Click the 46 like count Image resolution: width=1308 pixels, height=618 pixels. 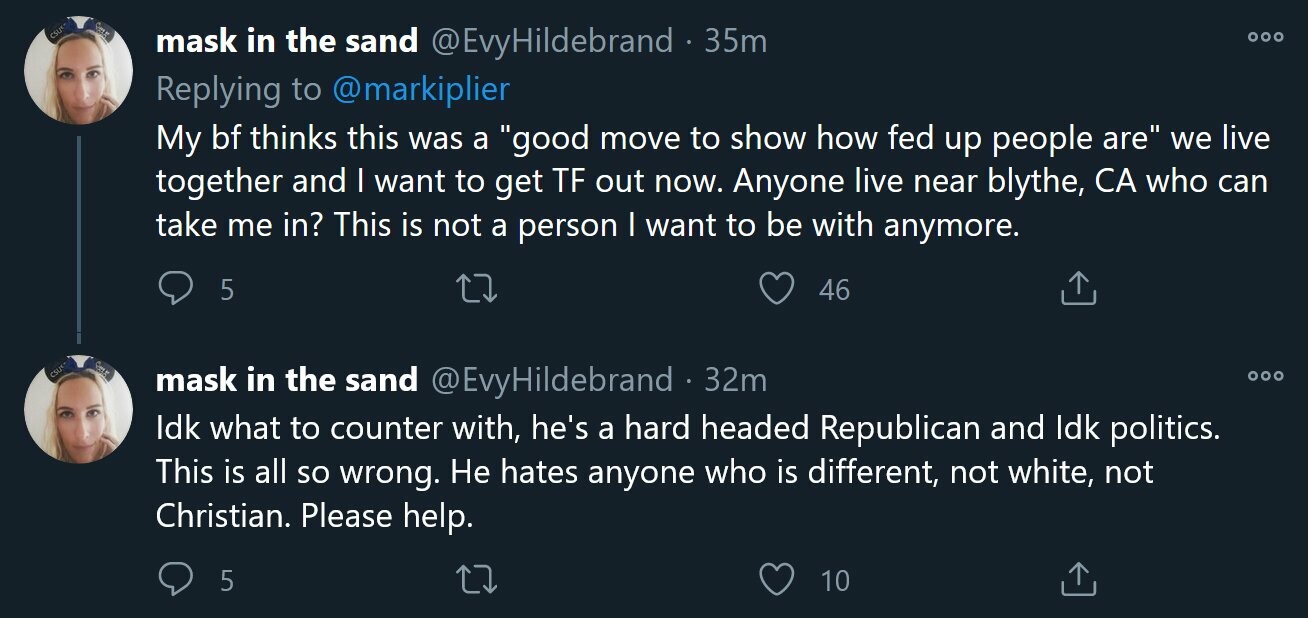click(x=834, y=290)
